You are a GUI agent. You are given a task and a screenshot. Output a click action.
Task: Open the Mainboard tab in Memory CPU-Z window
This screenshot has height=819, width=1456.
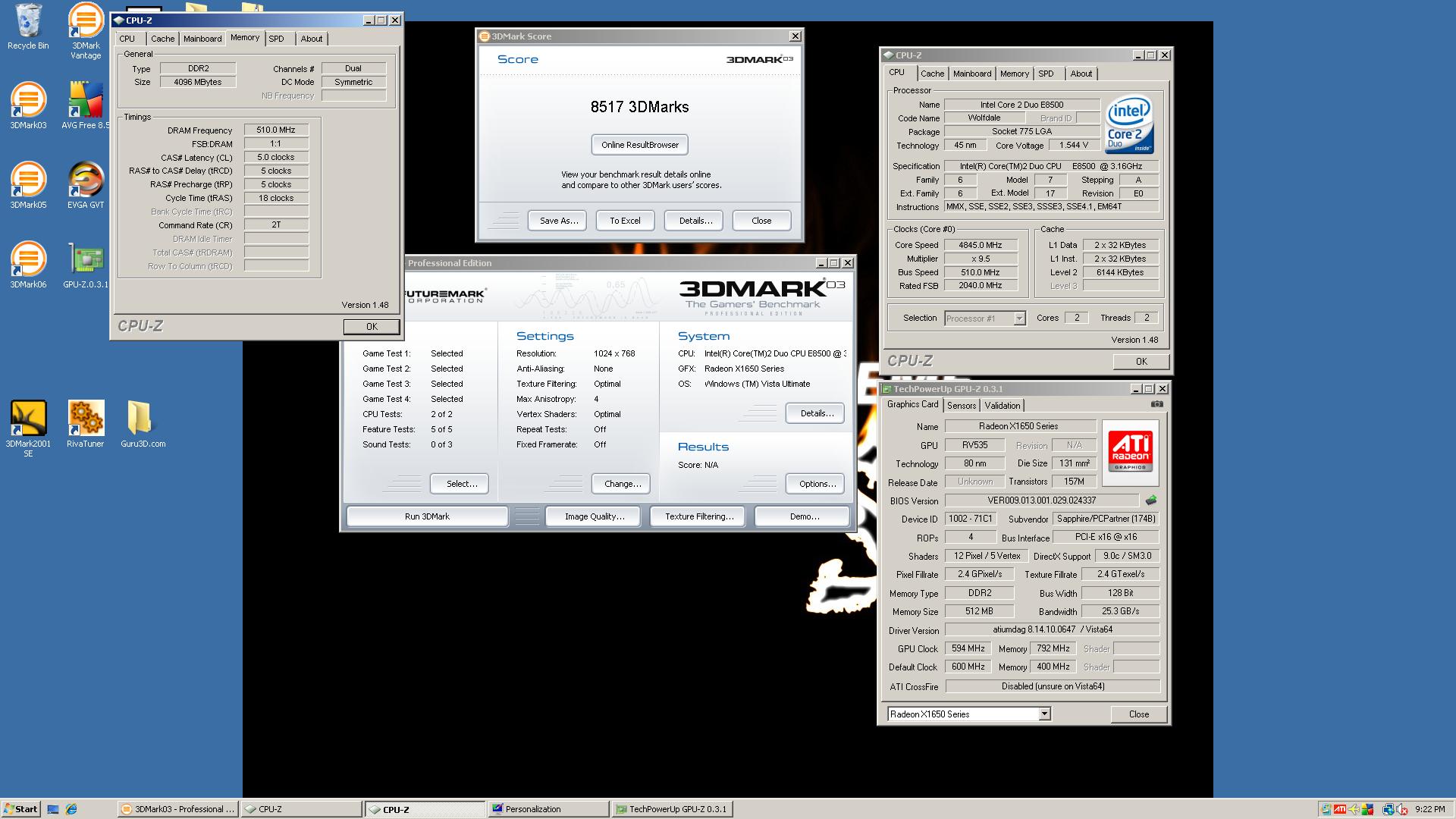pos(202,39)
